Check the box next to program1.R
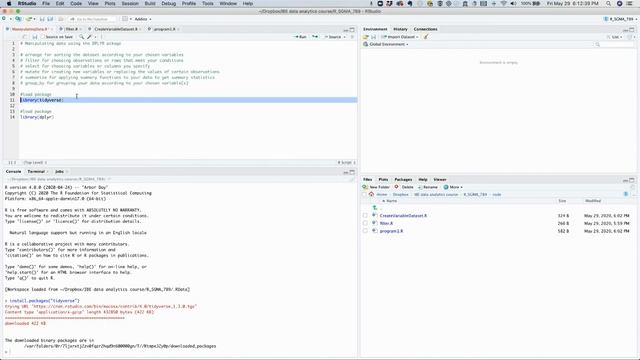 [365, 231]
